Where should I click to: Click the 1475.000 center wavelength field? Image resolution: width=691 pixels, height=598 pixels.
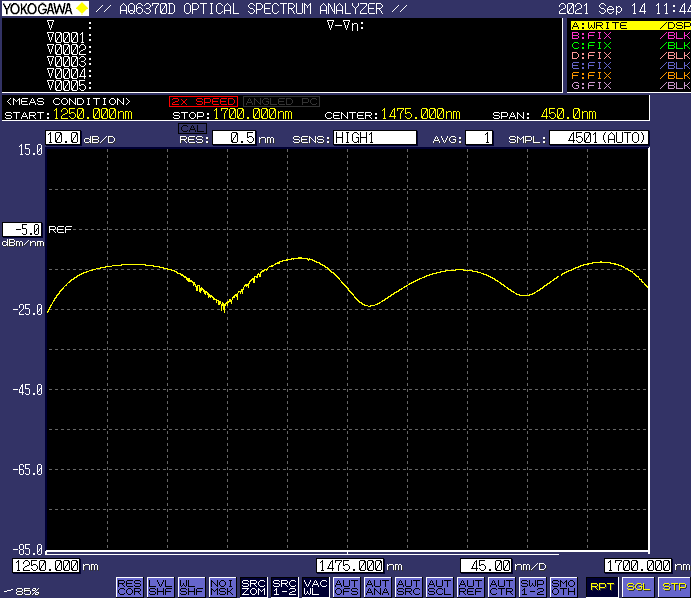coord(350,566)
